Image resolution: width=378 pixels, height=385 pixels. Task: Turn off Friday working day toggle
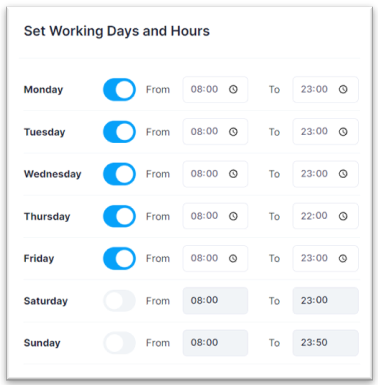[119, 258]
